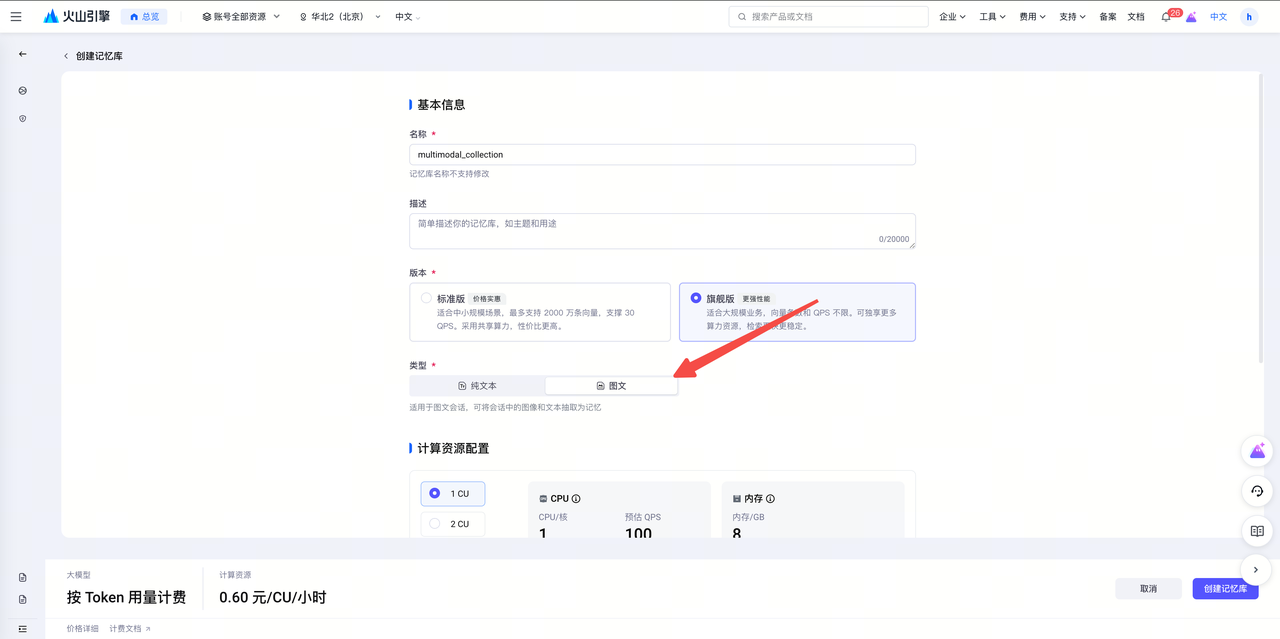Switch to the 图文 type tab

click(611, 385)
